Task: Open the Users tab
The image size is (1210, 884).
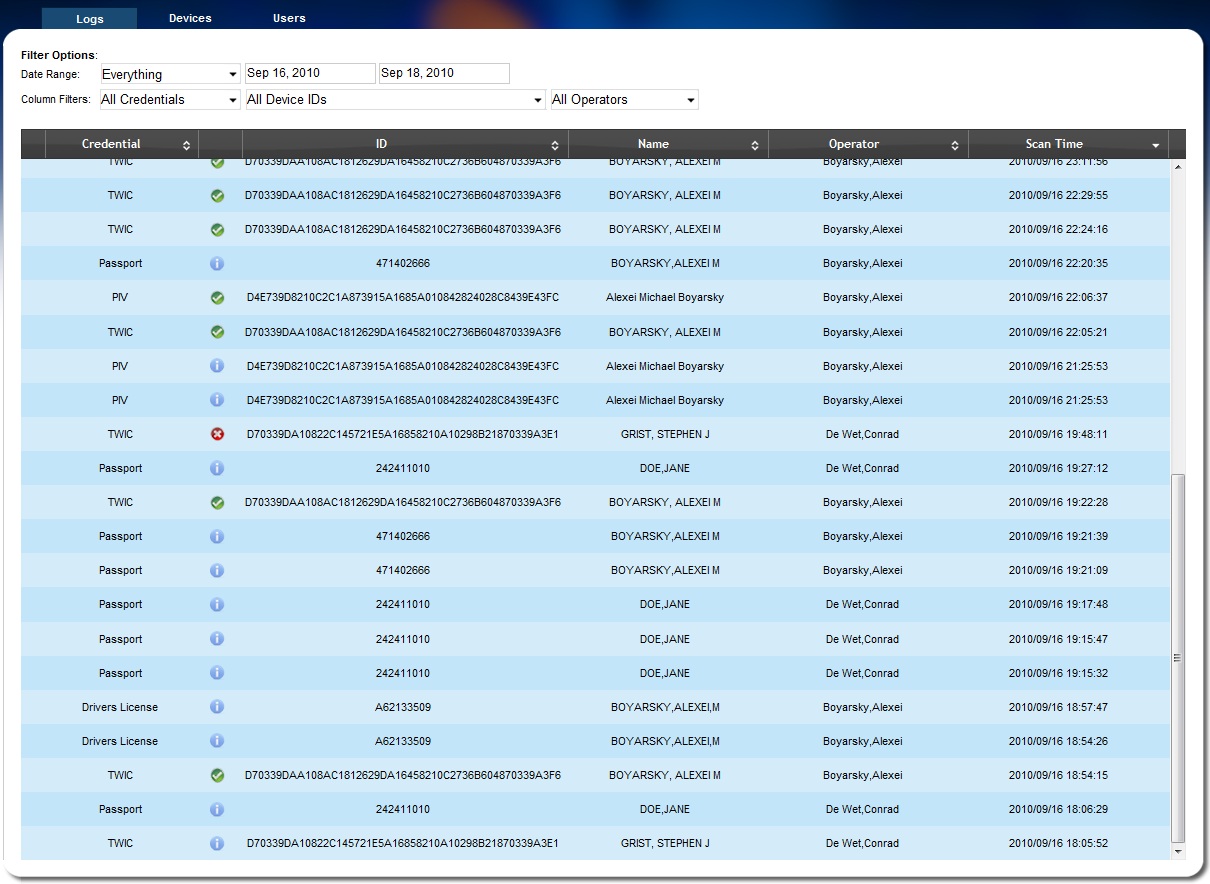Action: pos(289,18)
